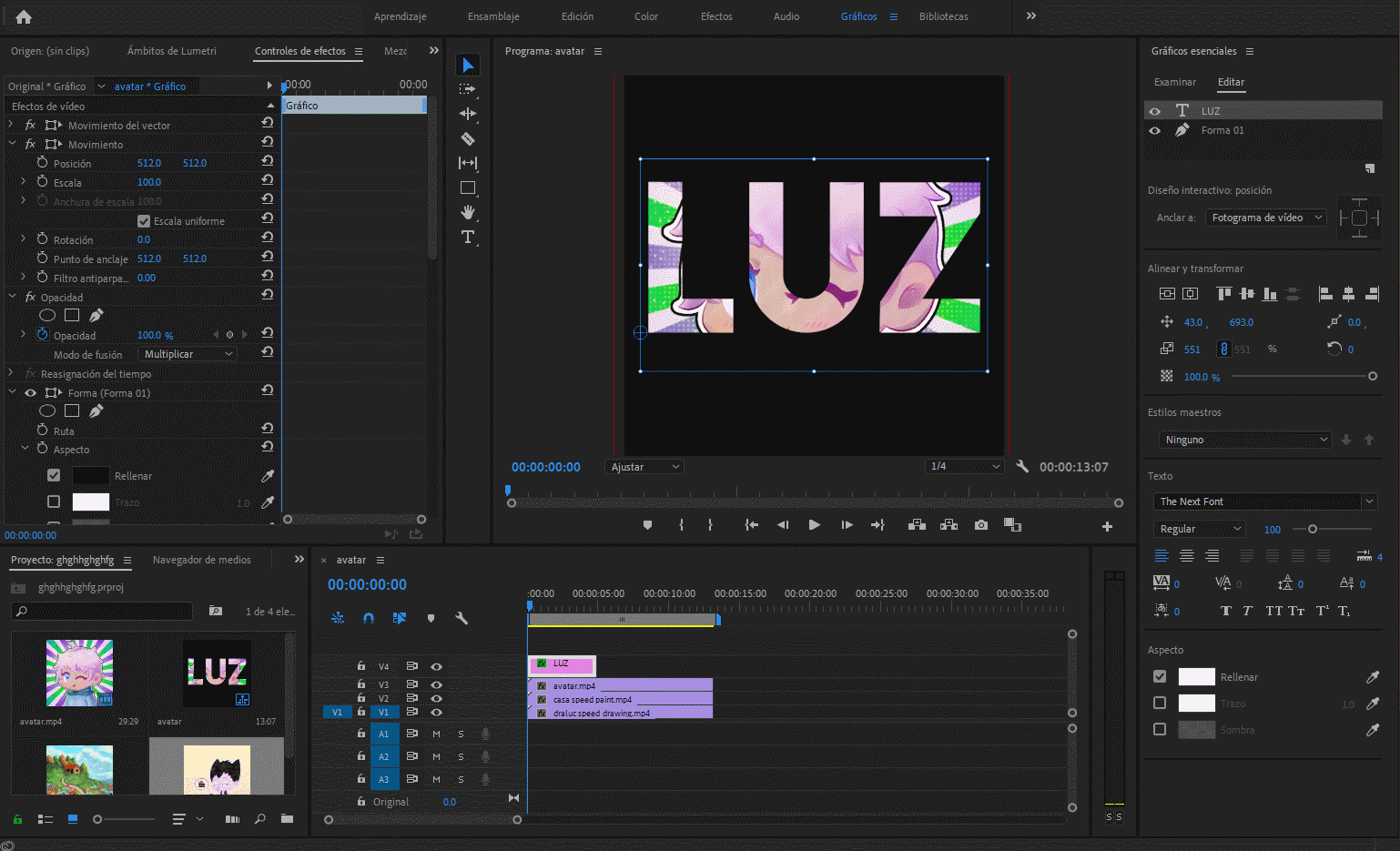Click Mark Out bracket button
This screenshot has height=851, width=1400.
[x=710, y=525]
